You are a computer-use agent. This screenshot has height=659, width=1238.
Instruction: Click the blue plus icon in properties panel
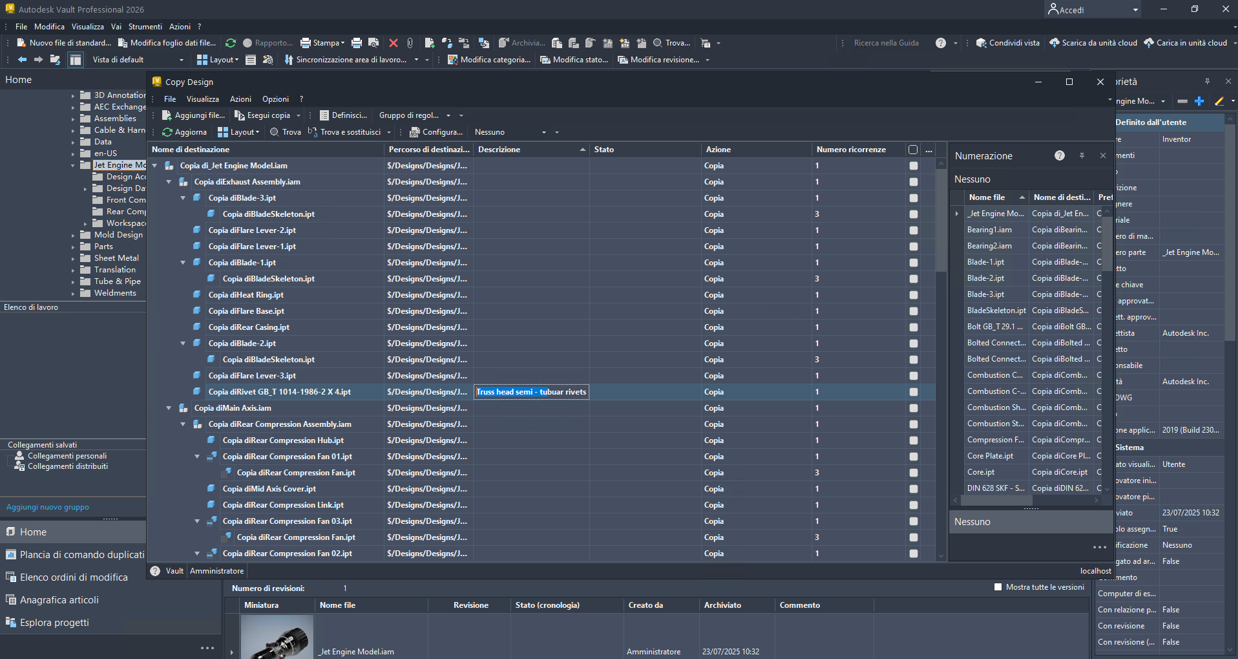pyautogui.click(x=1199, y=101)
